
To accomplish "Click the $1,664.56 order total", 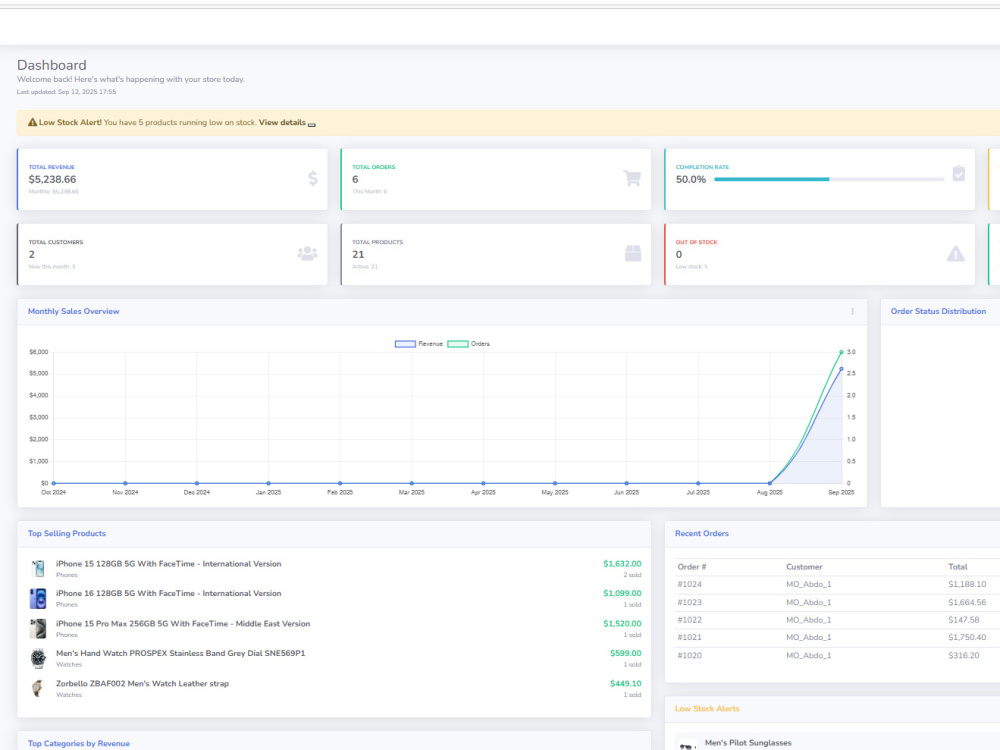I will coord(967,602).
